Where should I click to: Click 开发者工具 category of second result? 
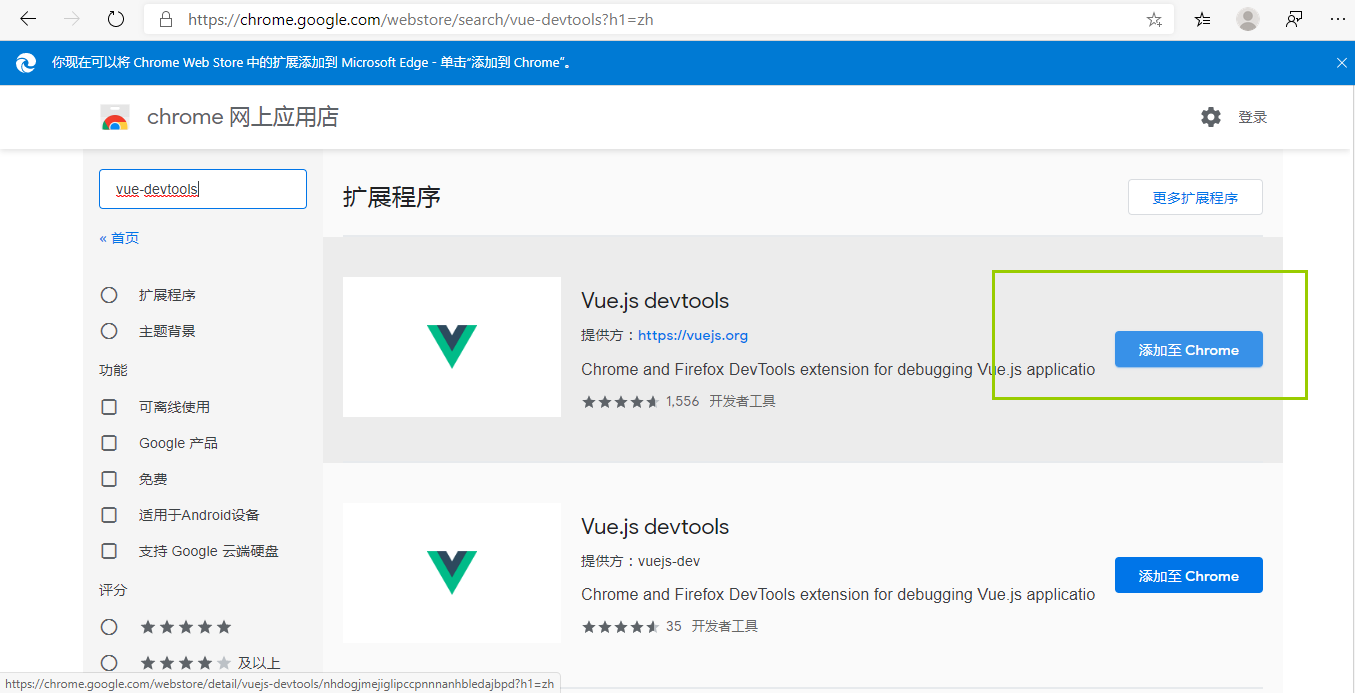tap(725, 626)
